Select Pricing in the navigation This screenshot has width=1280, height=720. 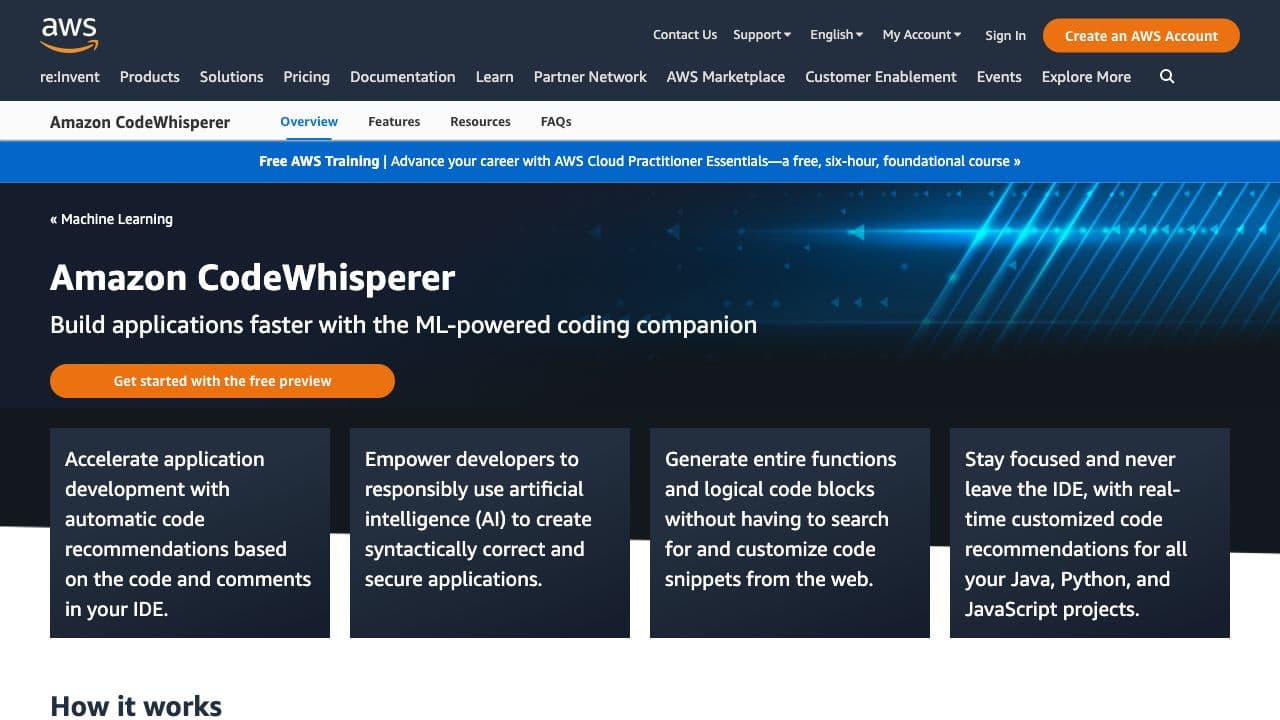coord(306,76)
